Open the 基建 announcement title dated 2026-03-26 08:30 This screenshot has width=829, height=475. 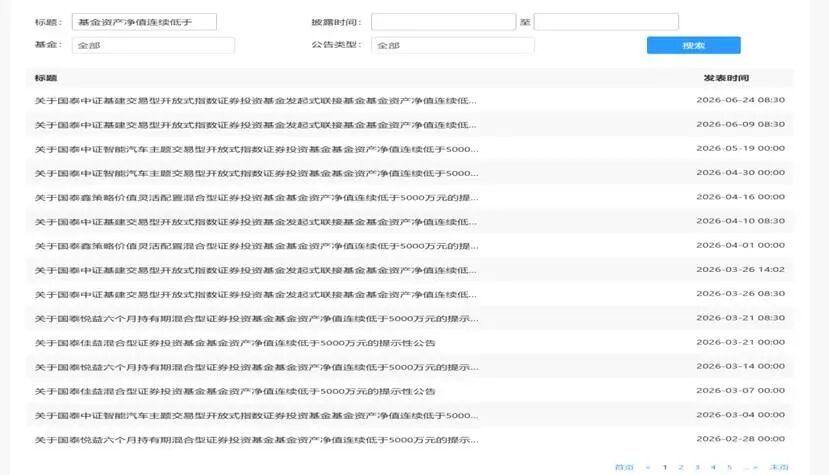click(255, 294)
